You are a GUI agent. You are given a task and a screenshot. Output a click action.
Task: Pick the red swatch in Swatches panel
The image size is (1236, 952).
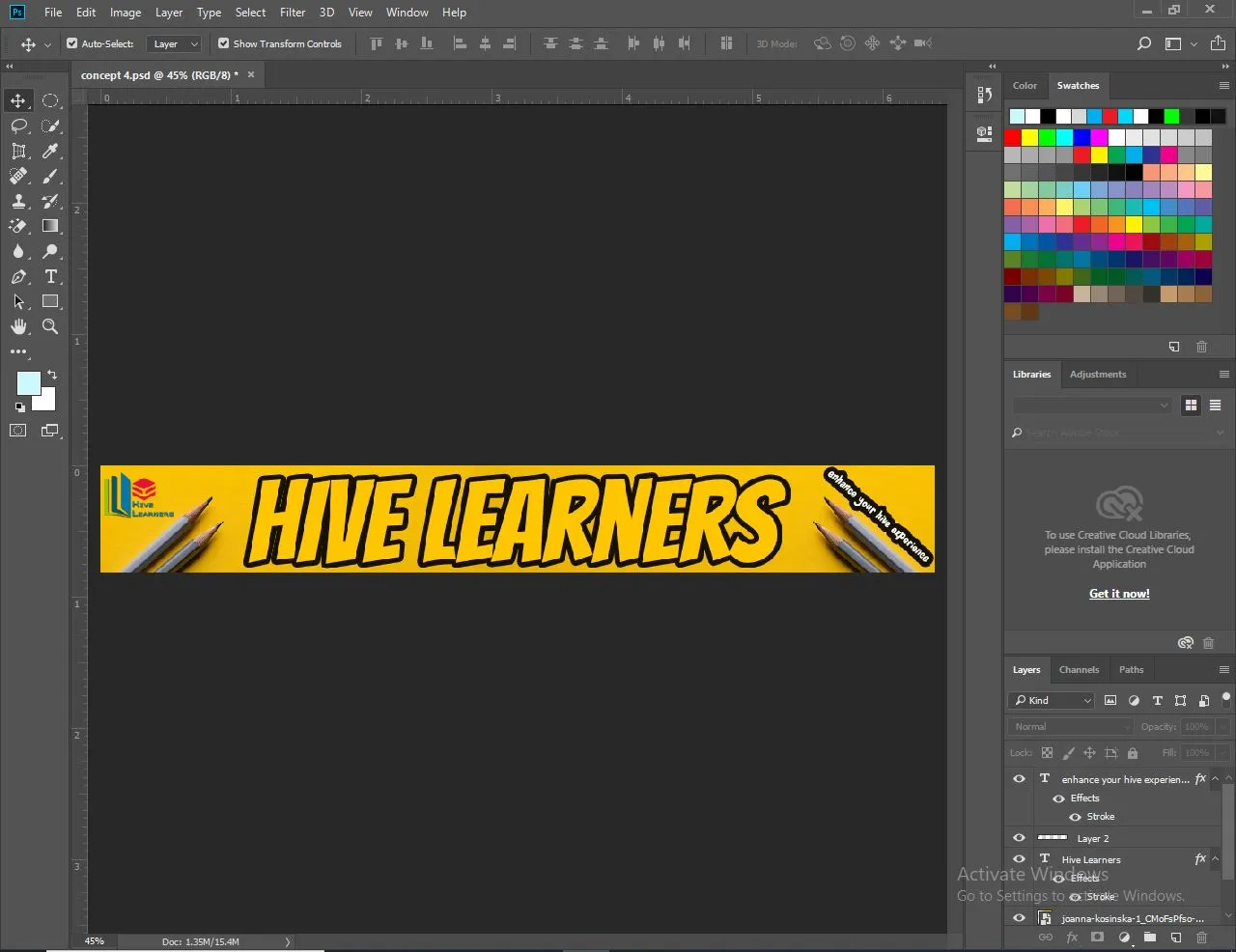[1012, 138]
